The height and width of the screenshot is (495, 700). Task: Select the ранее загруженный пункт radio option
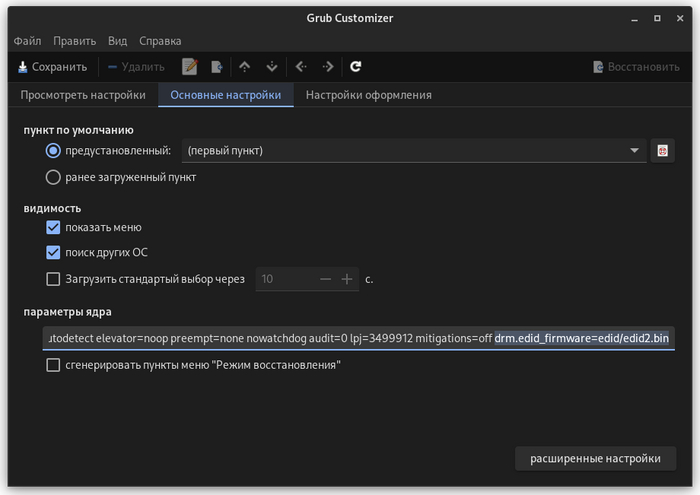(54, 177)
